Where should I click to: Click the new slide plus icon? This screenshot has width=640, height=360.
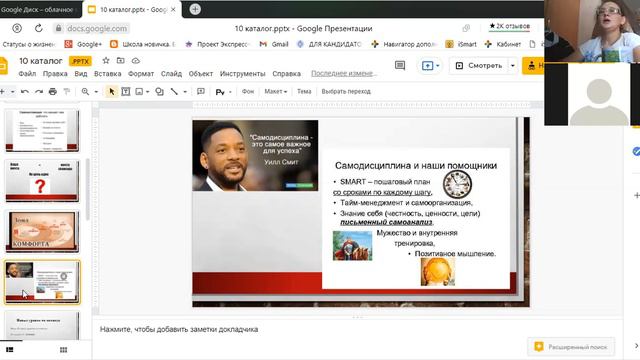2,91
